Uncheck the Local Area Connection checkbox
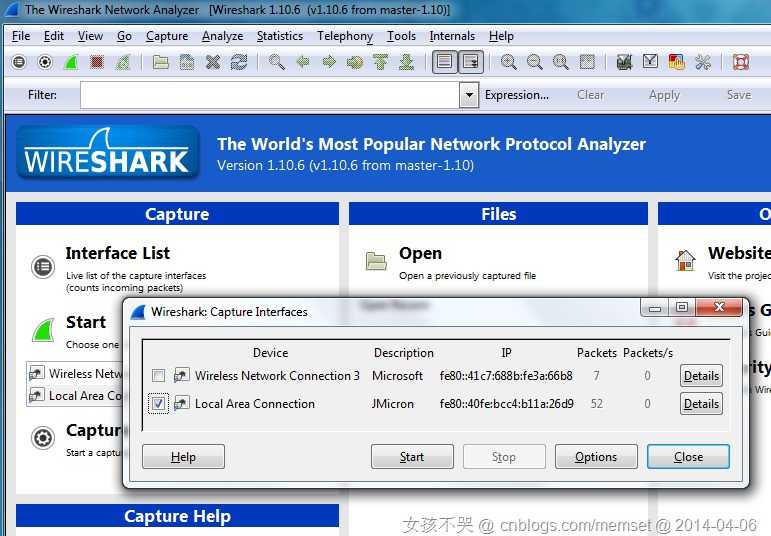 (158, 404)
